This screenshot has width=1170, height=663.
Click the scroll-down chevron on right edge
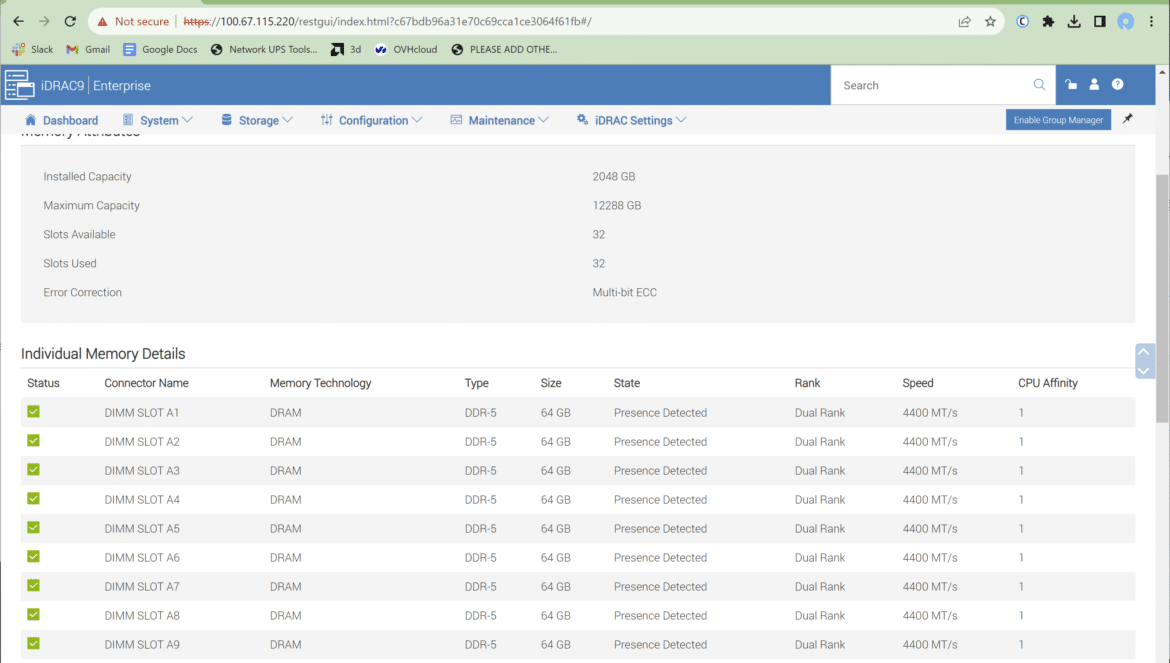pyautogui.click(x=1144, y=370)
